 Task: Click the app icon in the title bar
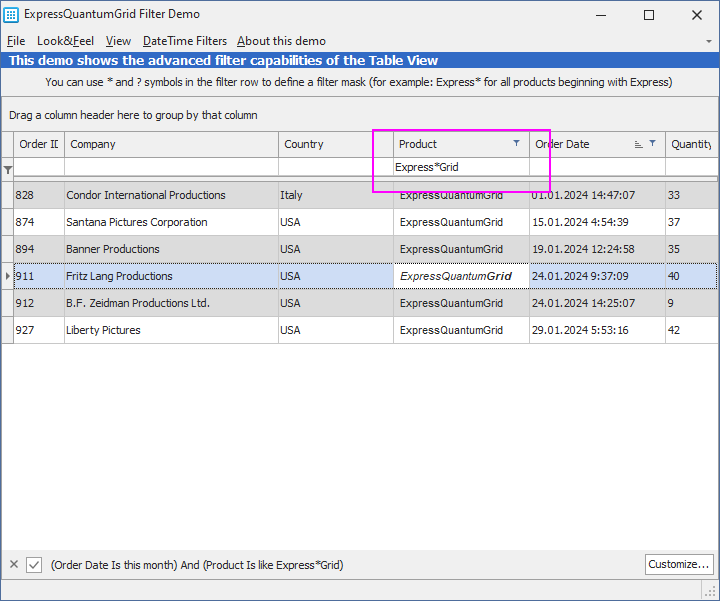coord(11,15)
